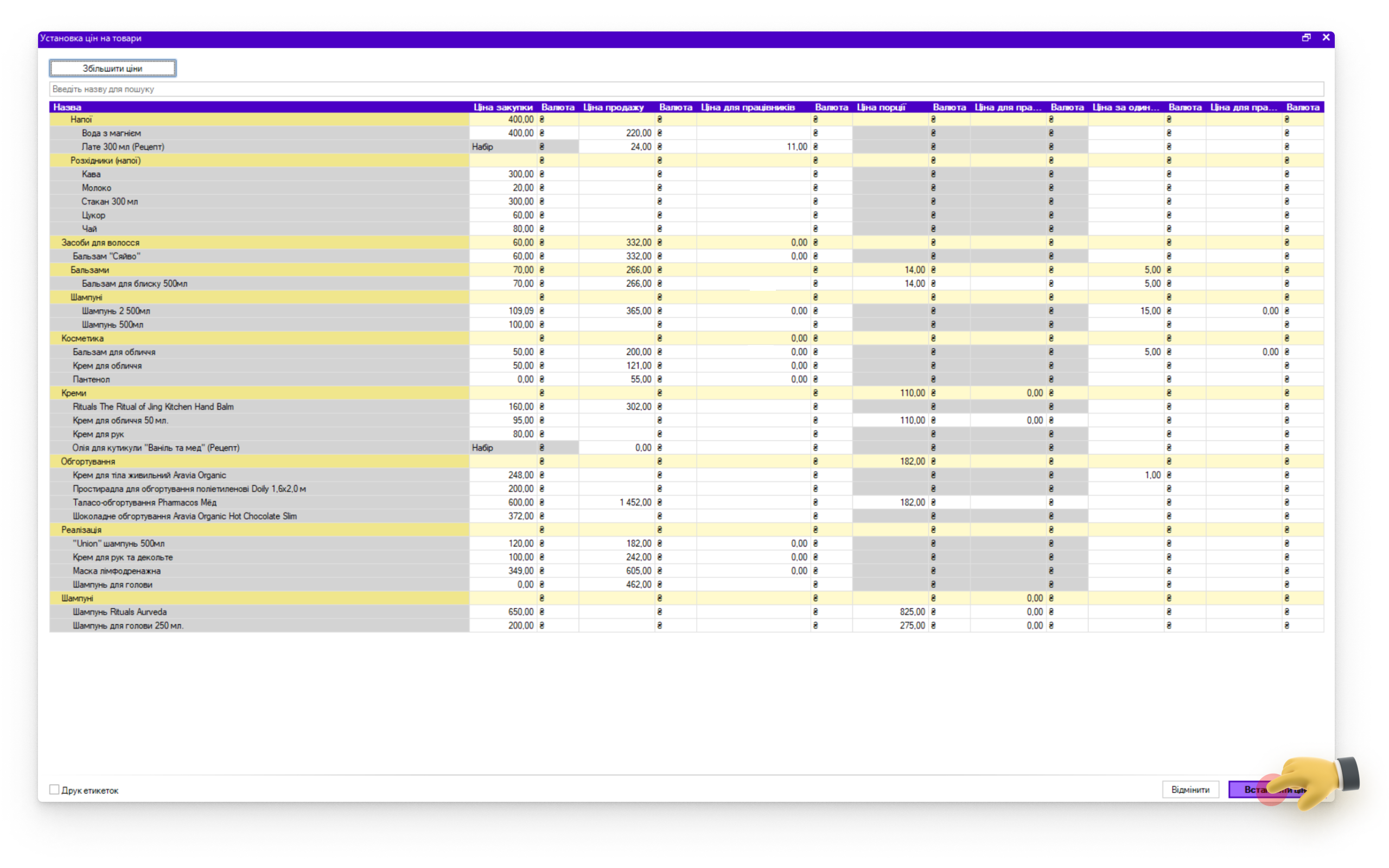
Task: Click the Ціна закупки column header
Action: tap(503, 107)
